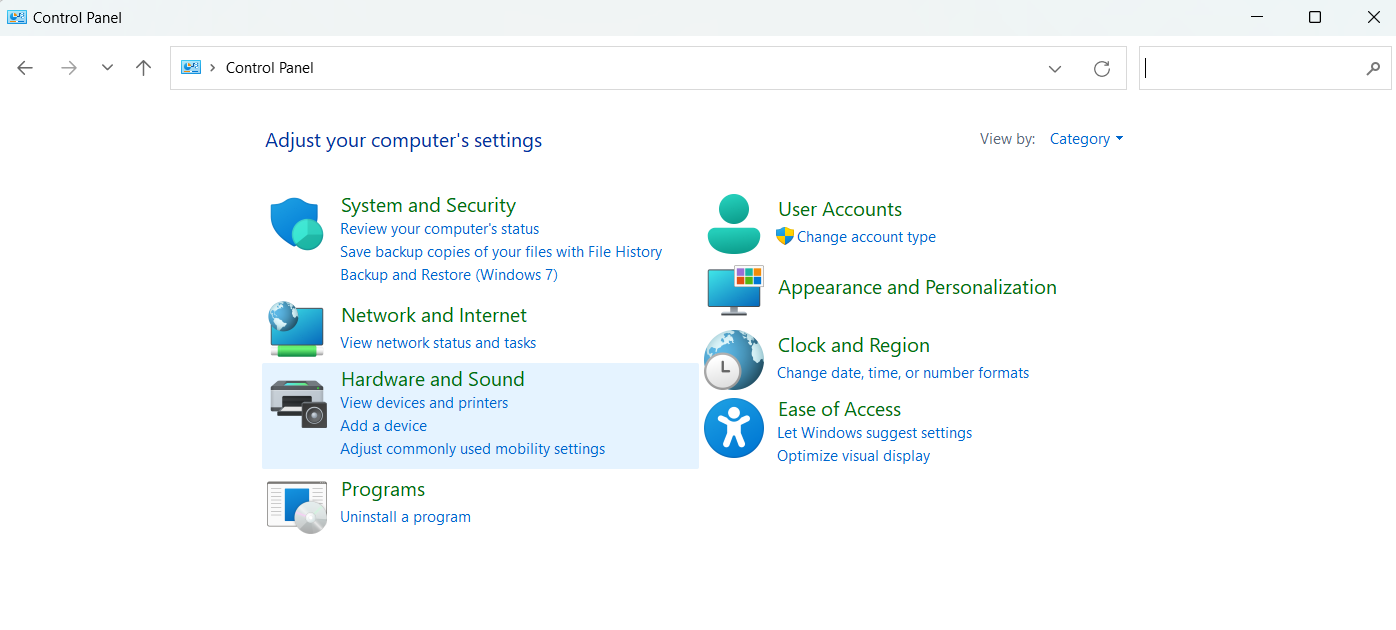Click the System and Security shield icon
Screen dimensions: 1396x630
pos(296,223)
